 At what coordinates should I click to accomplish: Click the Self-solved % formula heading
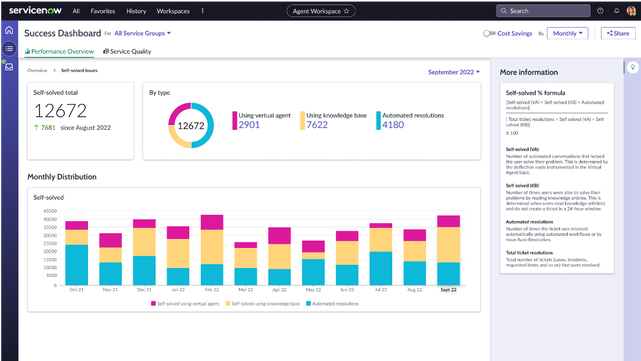pos(535,93)
